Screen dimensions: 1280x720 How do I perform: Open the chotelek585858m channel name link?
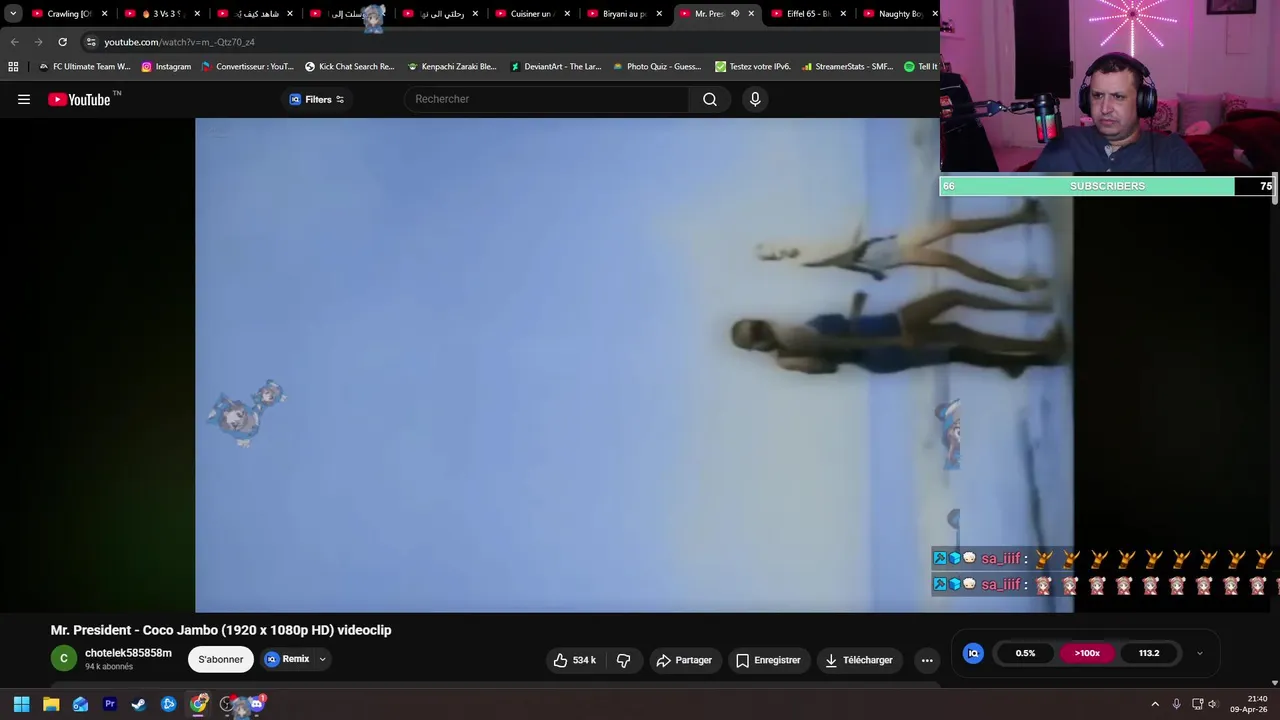pos(128,653)
